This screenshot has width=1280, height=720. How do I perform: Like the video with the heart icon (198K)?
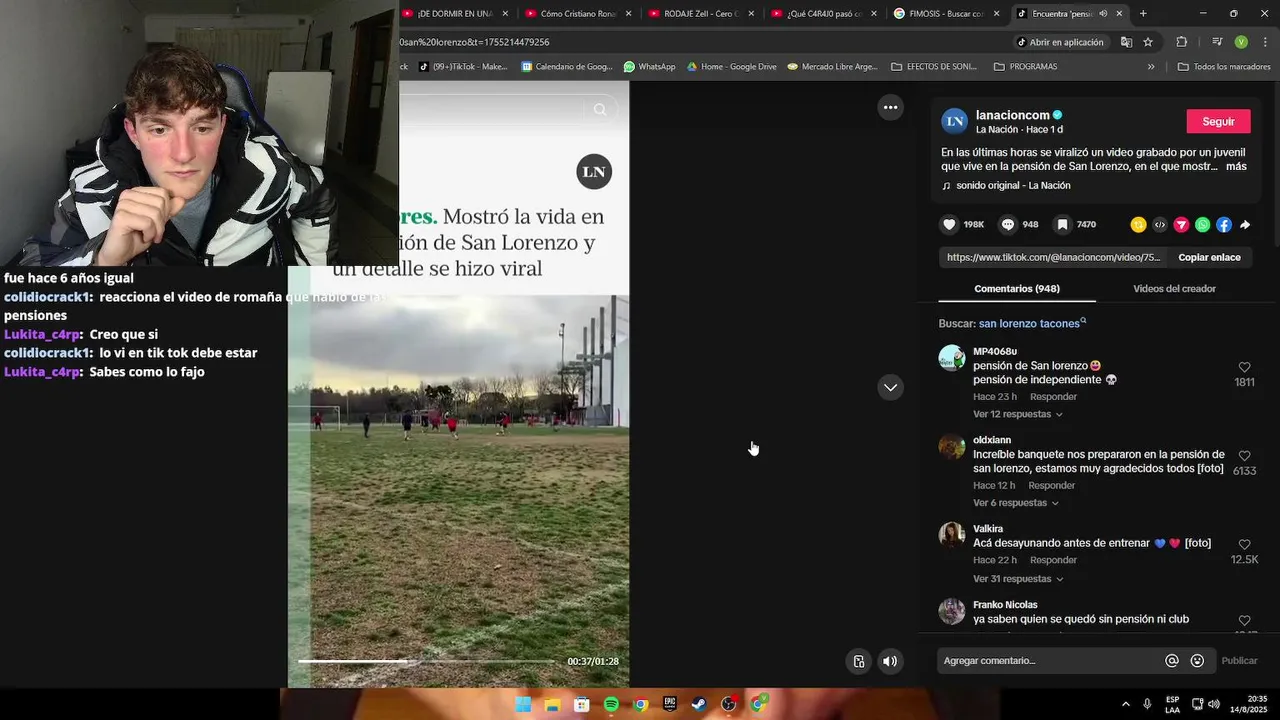pos(949,225)
